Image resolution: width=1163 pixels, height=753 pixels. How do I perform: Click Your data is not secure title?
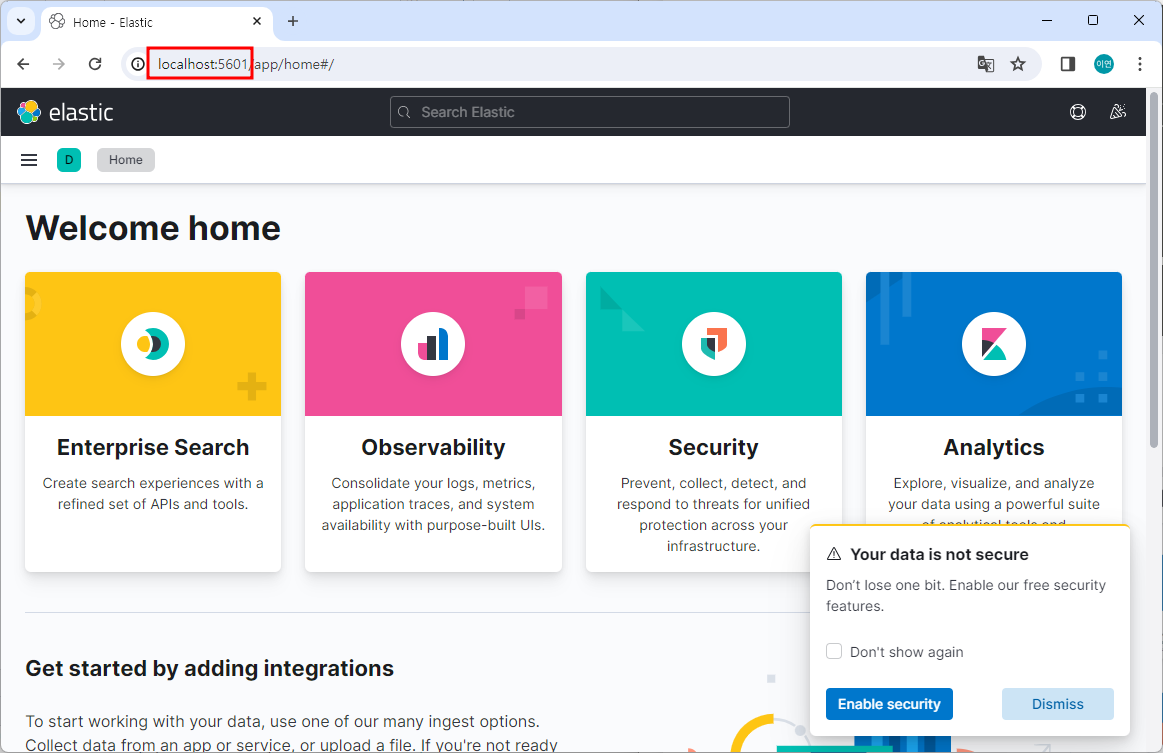939,554
